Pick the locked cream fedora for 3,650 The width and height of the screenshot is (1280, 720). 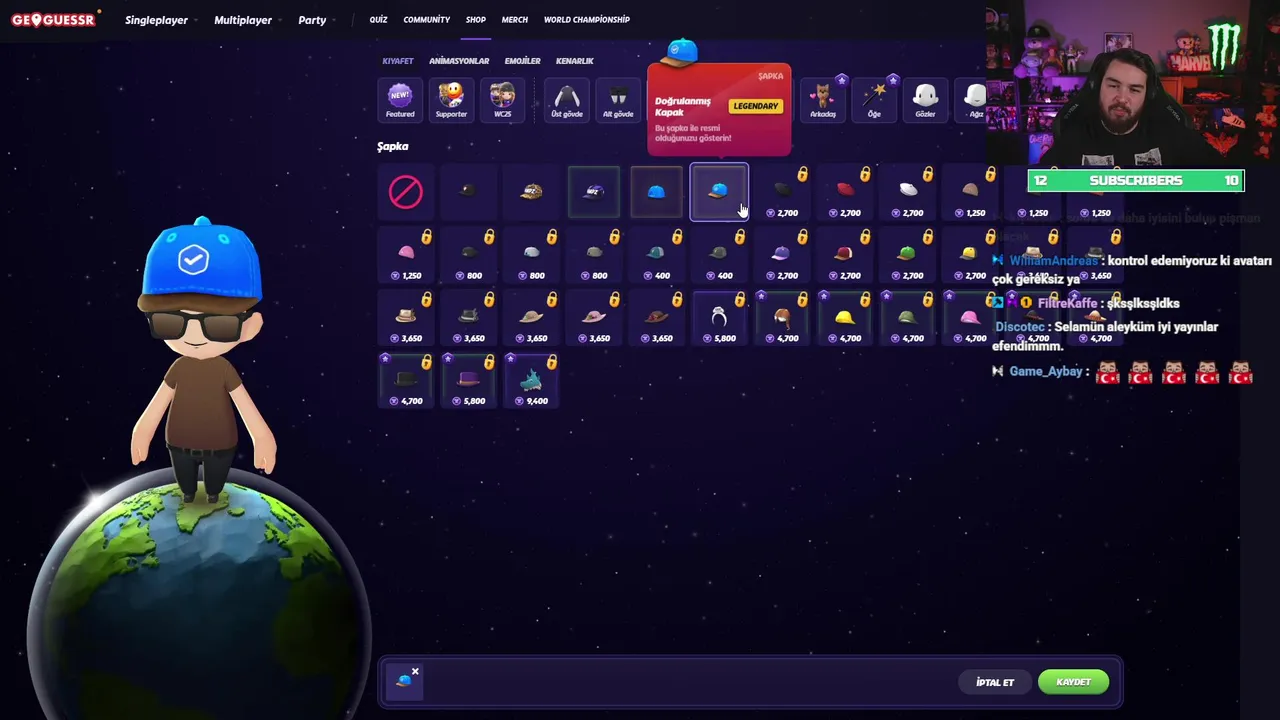click(406, 318)
